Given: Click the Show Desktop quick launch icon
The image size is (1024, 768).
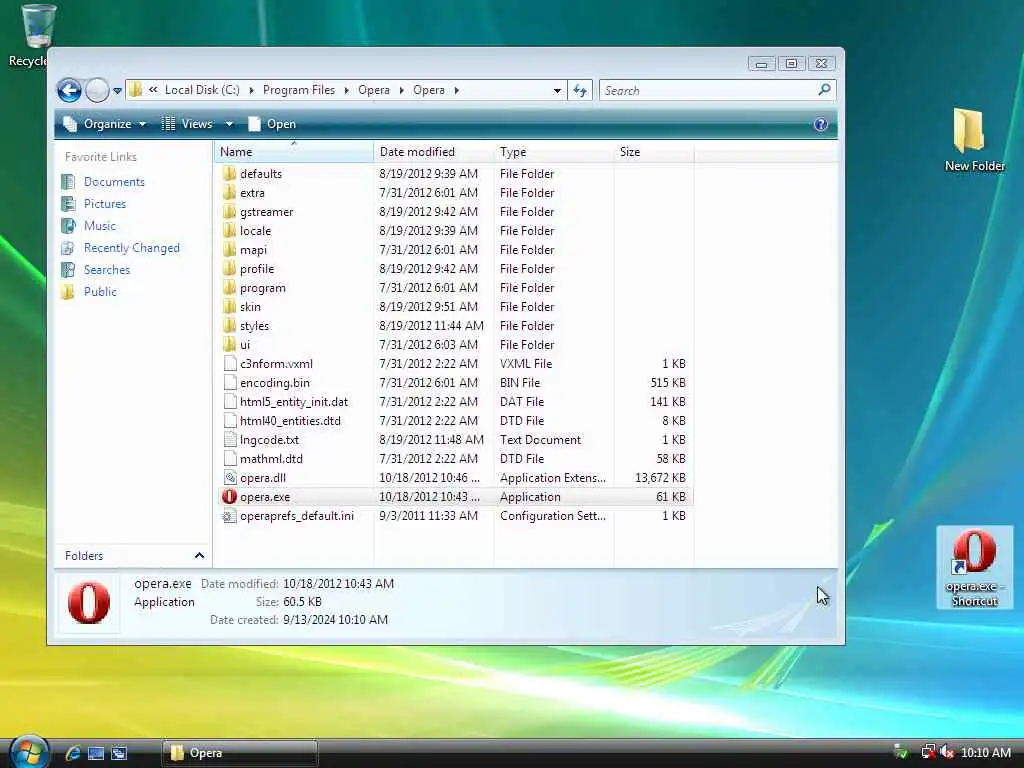Looking at the screenshot, I should point(95,753).
